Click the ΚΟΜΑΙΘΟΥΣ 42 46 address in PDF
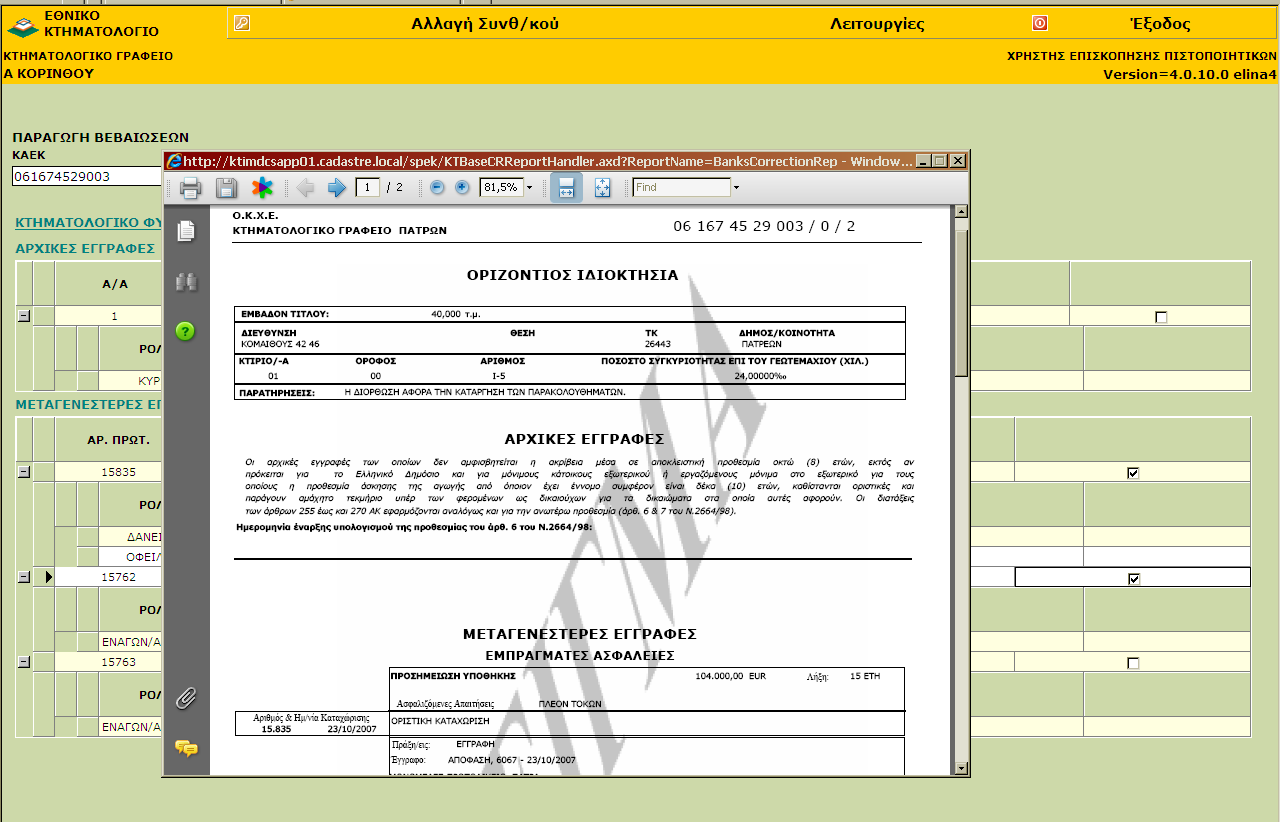Image resolution: width=1280 pixels, height=822 pixels. [x=281, y=343]
